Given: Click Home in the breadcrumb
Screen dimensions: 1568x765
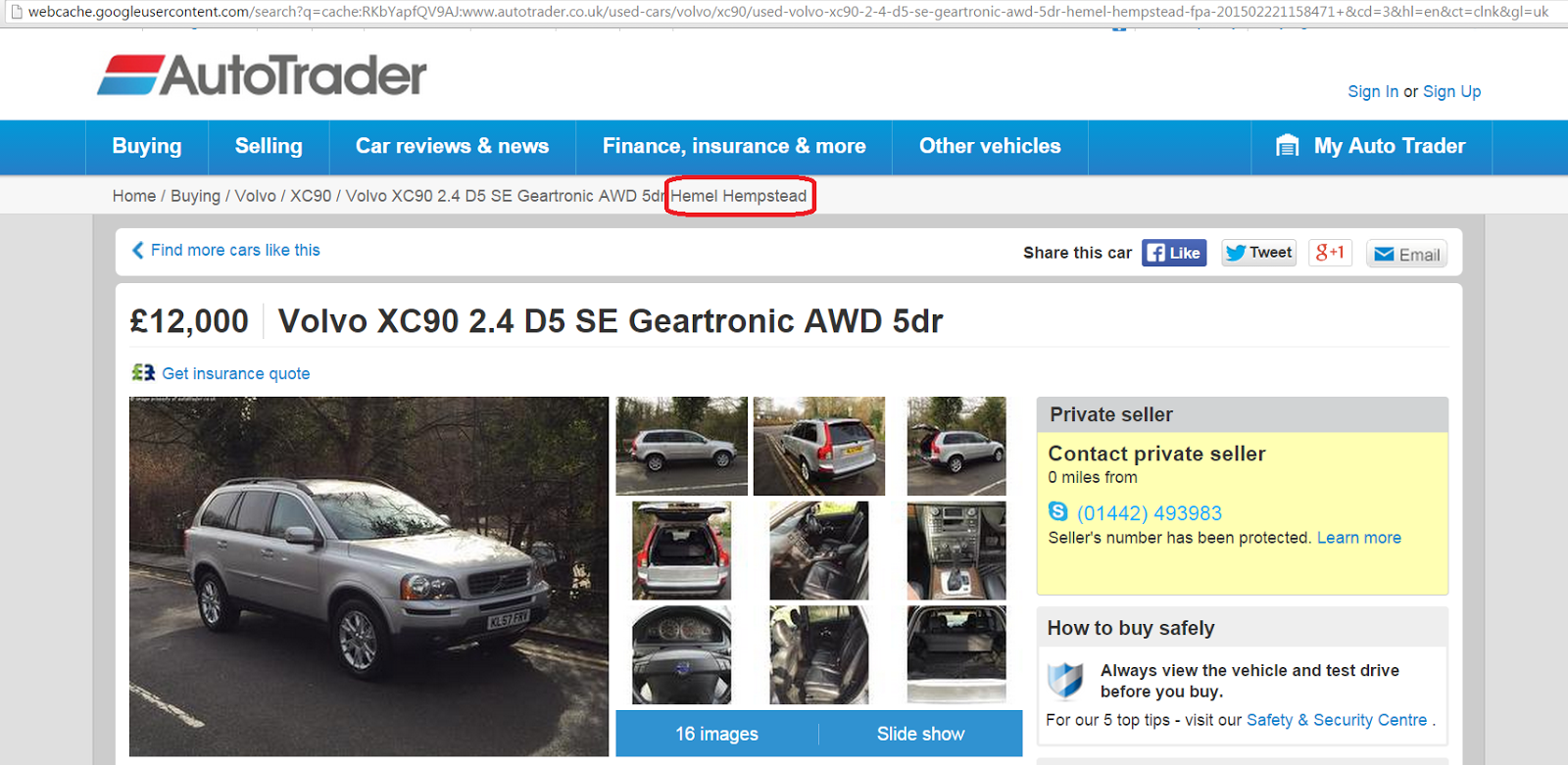Looking at the screenshot, I should coord(134,196).
